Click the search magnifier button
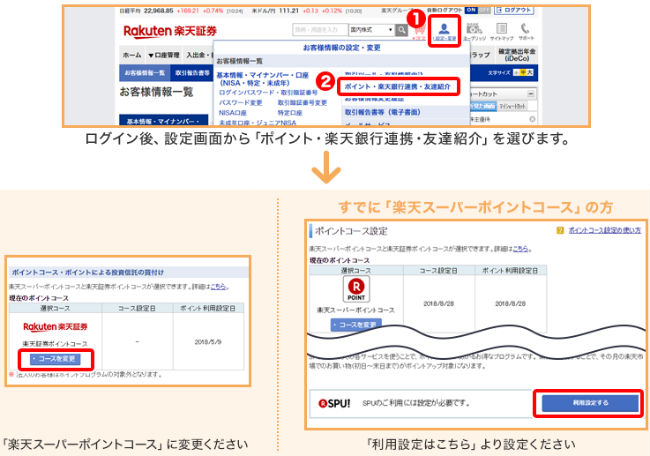This screenshot has height=456, width=650. pos(401,30)
